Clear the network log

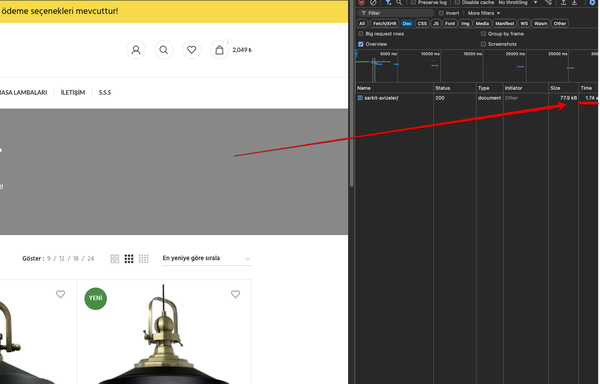coord(373,3)
